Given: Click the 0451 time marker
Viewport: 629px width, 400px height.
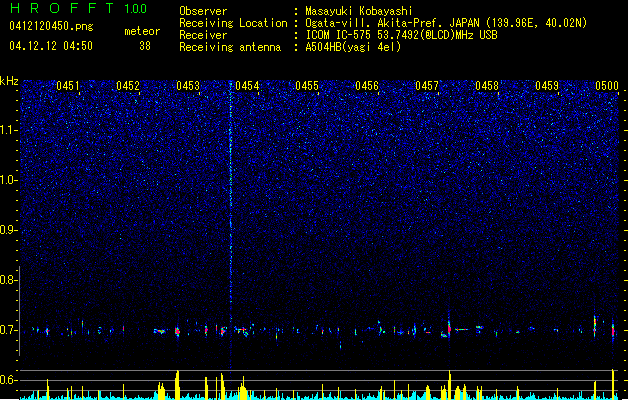Looking at the screenshot, I should point(68,86).
